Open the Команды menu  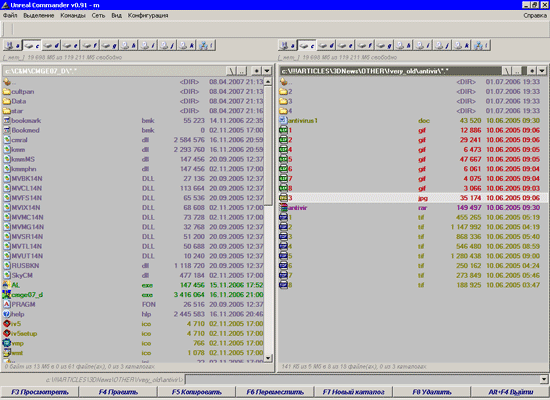pos(73,15)
